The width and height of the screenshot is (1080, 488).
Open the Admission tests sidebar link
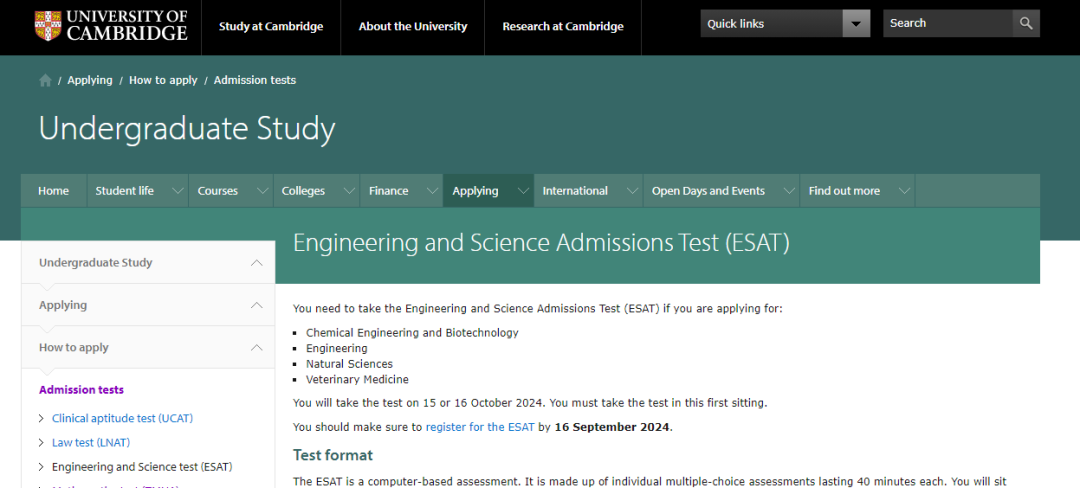pos(81,390)
